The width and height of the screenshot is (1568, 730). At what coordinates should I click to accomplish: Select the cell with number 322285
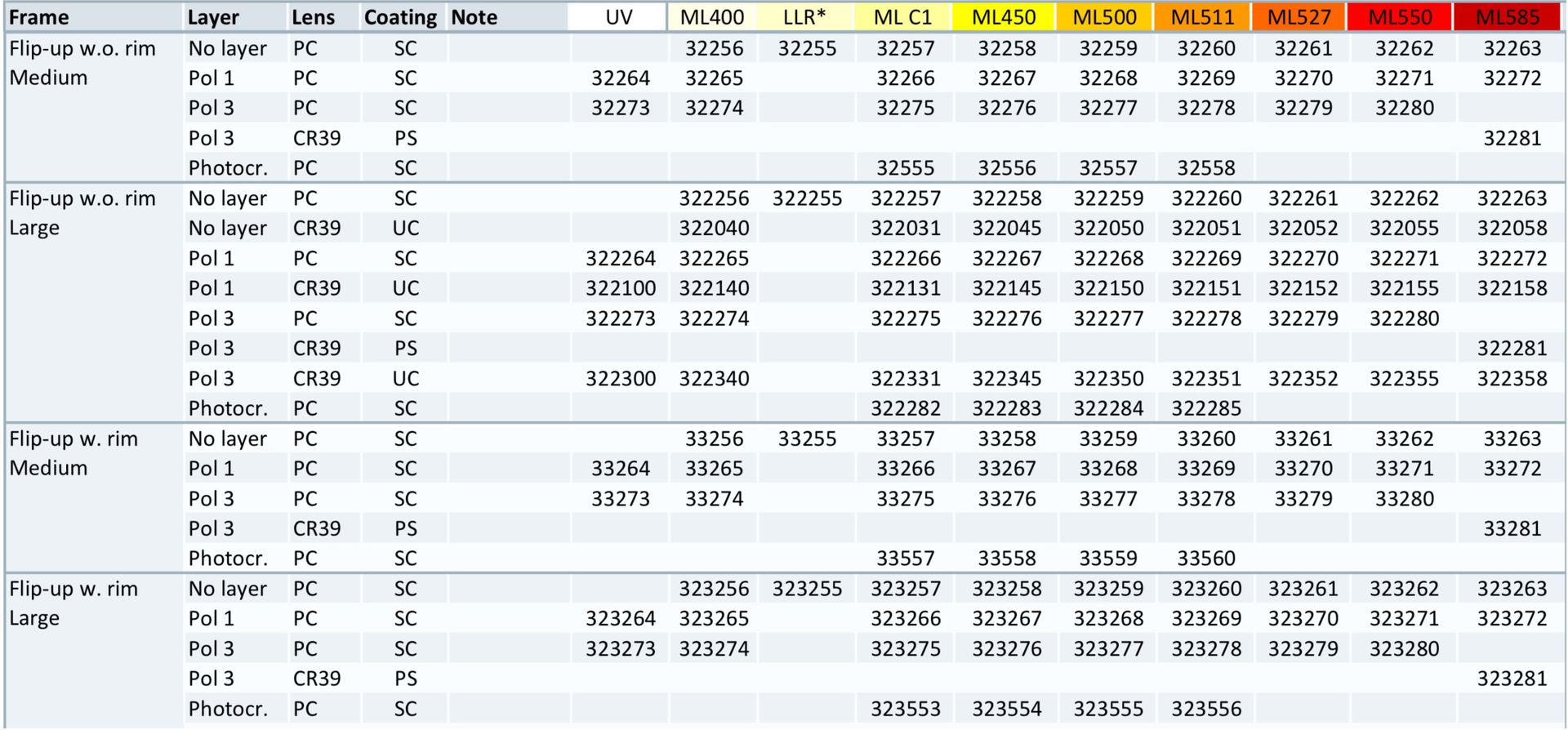coord(1205,408)
